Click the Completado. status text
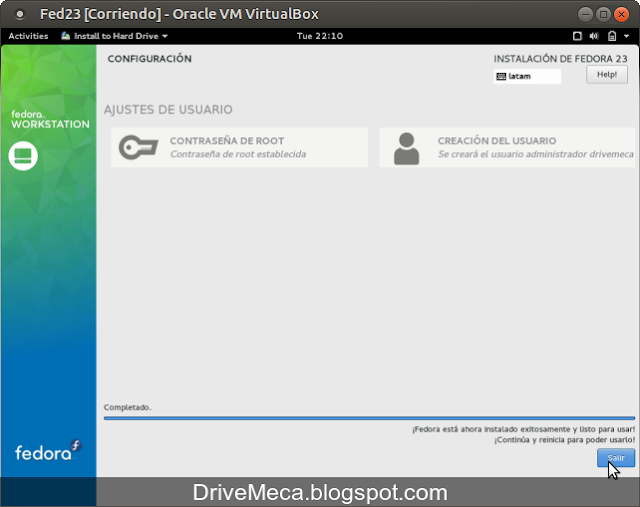The height and width of the screenshot is (507, 640). tap(127, 407)
